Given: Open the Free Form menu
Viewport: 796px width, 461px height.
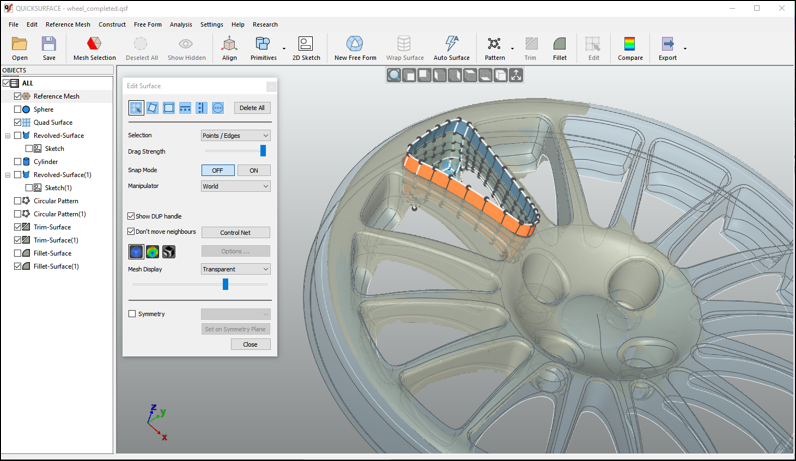Looking at the screenshot, I should coord(147,24).
